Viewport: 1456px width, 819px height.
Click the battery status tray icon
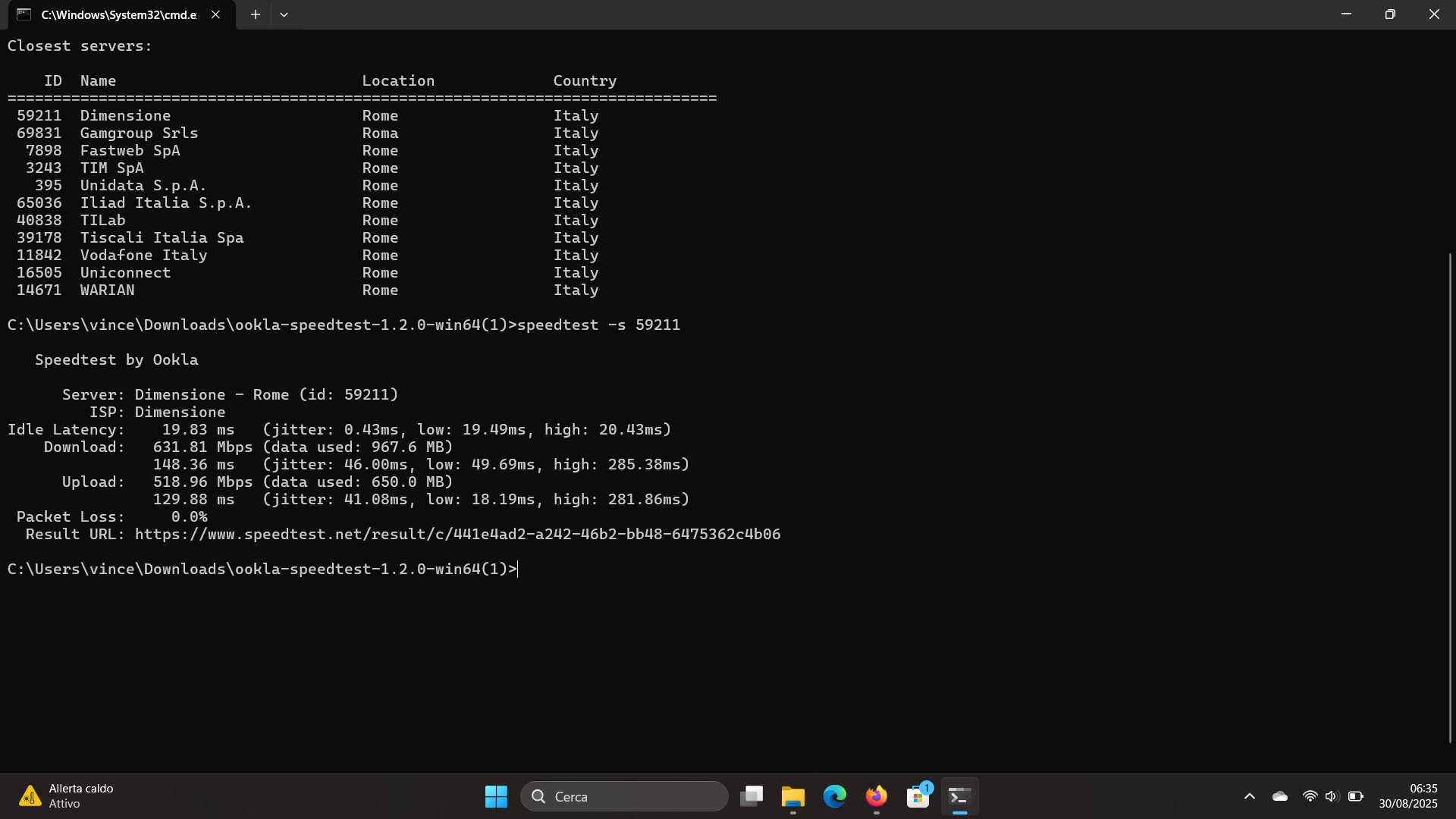tap(1356, 796)
